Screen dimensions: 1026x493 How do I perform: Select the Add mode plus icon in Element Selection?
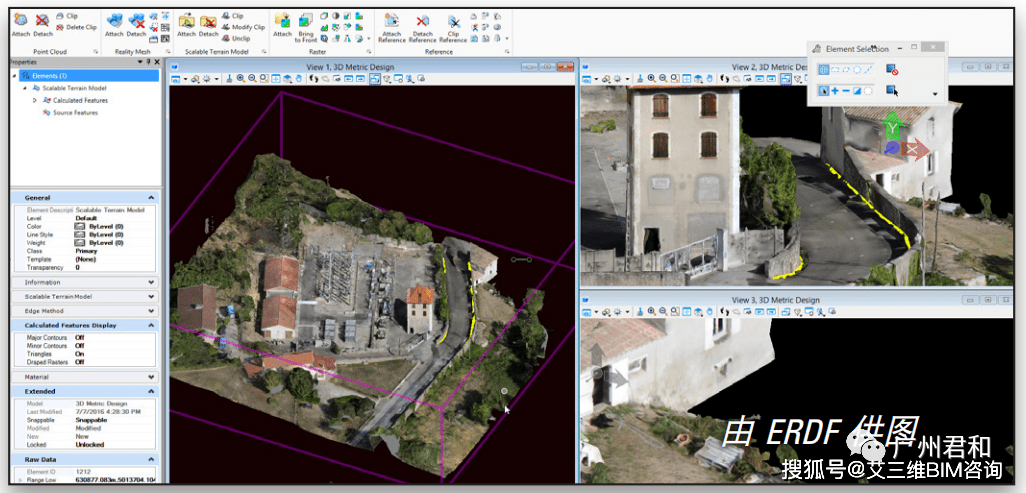pos(835,91)
